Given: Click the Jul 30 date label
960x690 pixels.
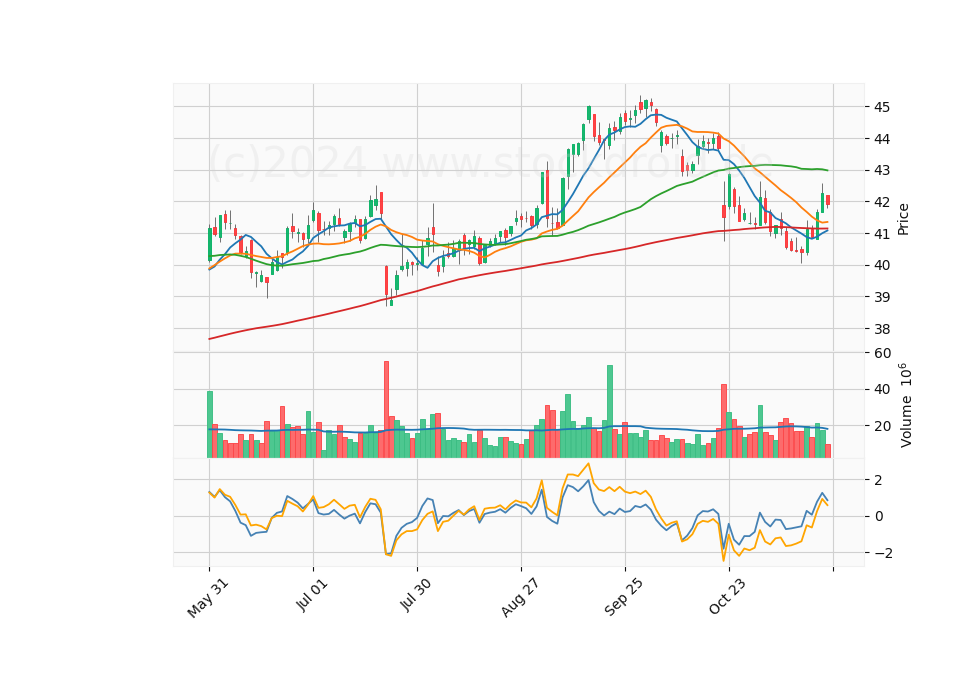Looking at the screenshot, I should (x=416, y=595).
